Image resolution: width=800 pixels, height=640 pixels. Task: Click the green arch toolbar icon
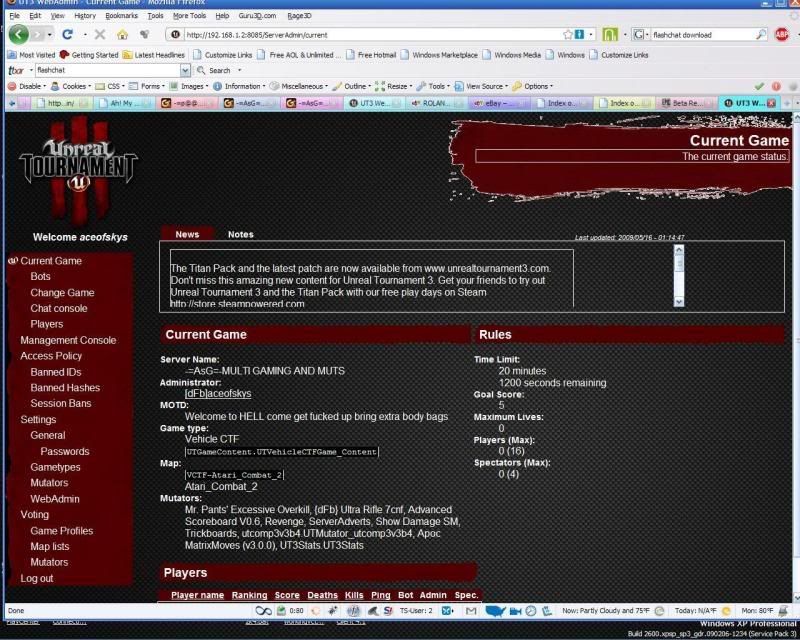[610, 35]
